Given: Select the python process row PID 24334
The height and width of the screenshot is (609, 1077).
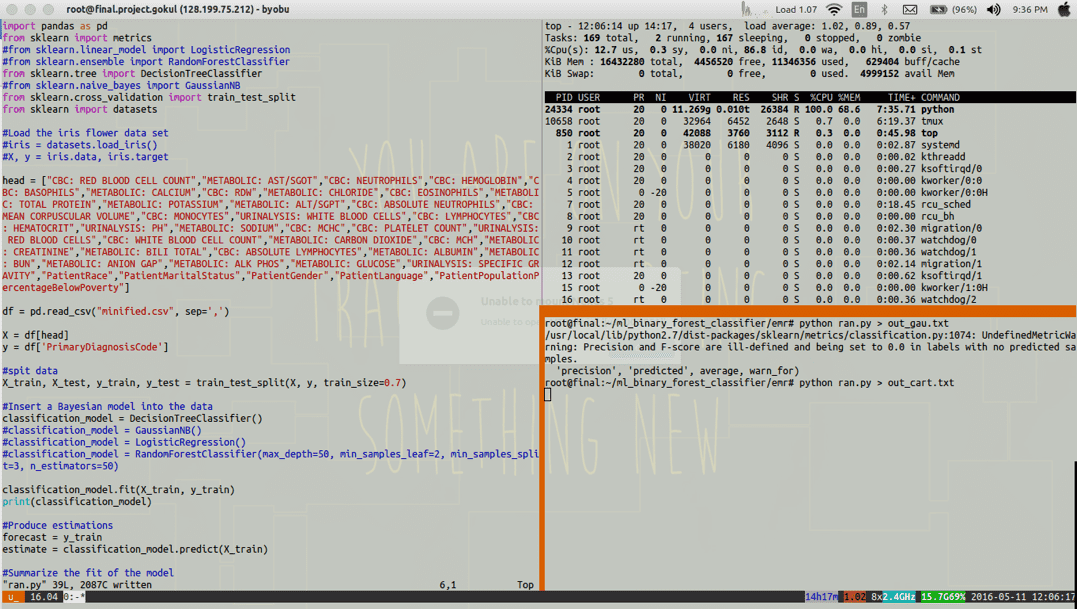Looking at the screenshot, I should 810,109.
